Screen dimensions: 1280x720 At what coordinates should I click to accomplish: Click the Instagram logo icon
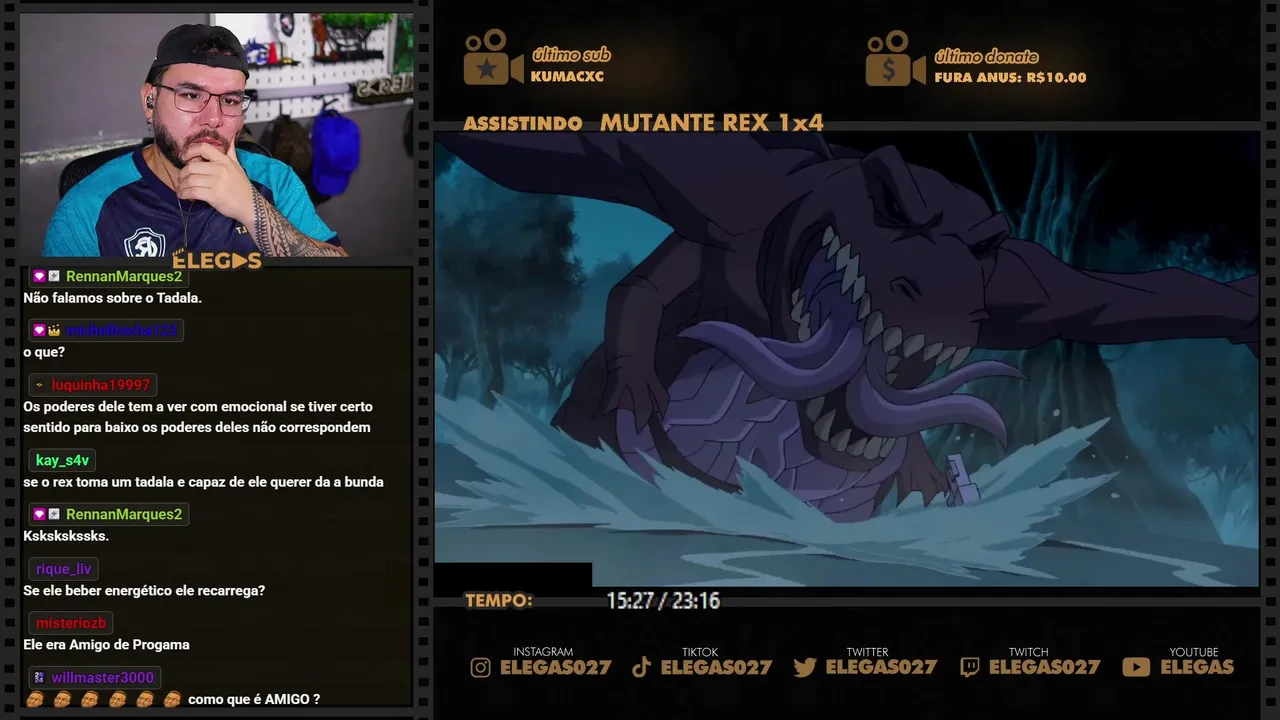(480, 667)
